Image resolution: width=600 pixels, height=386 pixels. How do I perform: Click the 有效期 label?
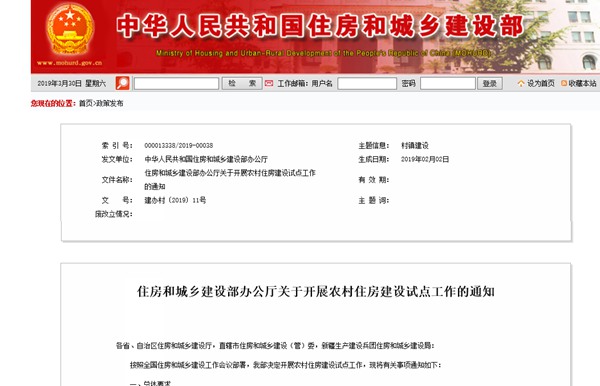[373, 180]
